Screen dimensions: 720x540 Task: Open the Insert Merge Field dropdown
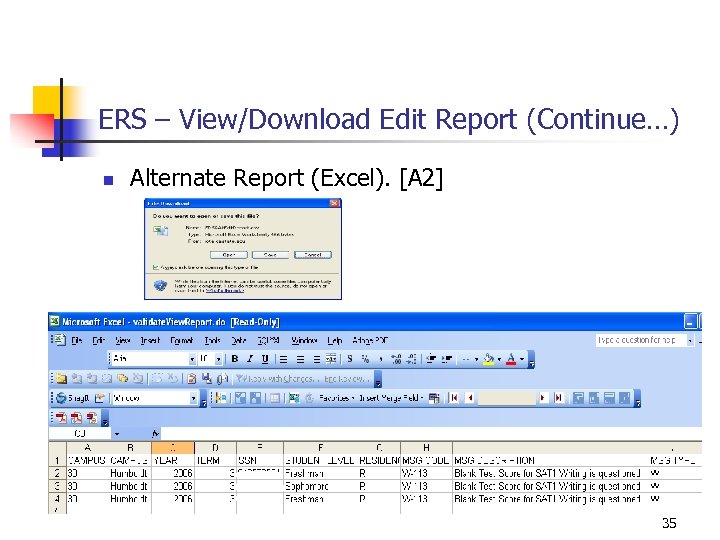pyautogui.click(x=391, y=398)
